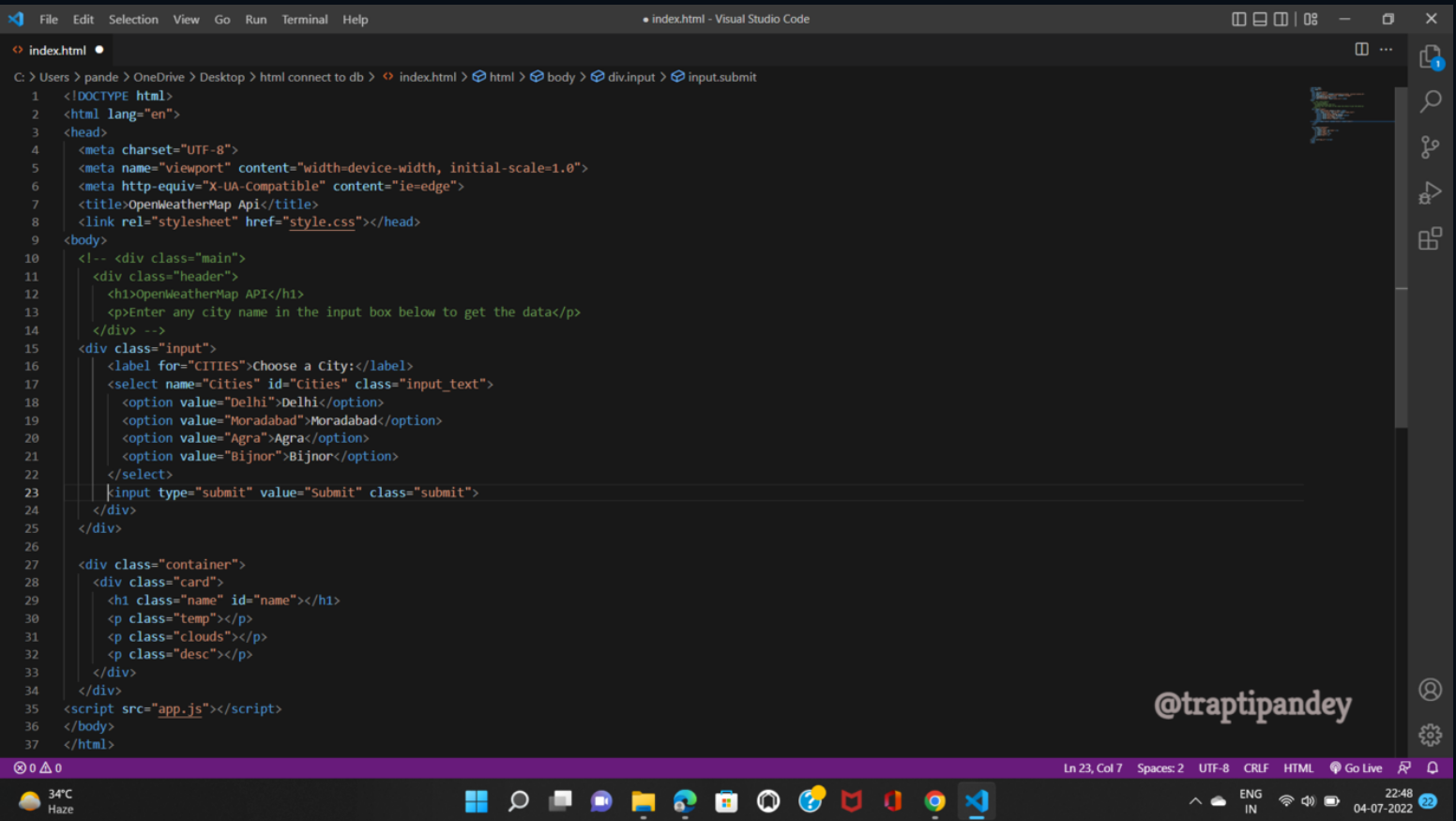Screen dimensions: 1456x821
Task: Select the index.html editor tab
Action: pyautogui.click(x=57, y=50)
